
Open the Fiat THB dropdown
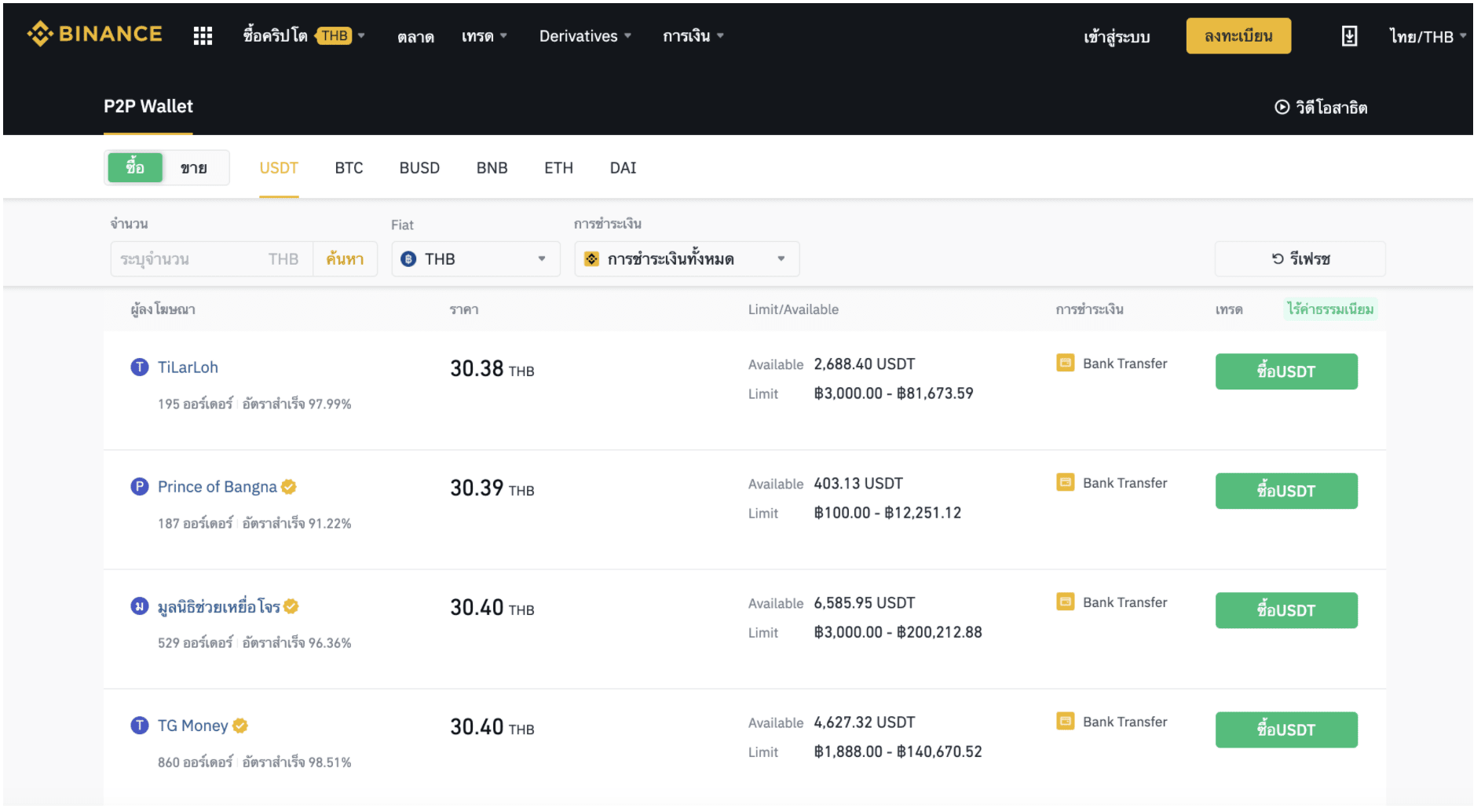click(x=476, y=259)
